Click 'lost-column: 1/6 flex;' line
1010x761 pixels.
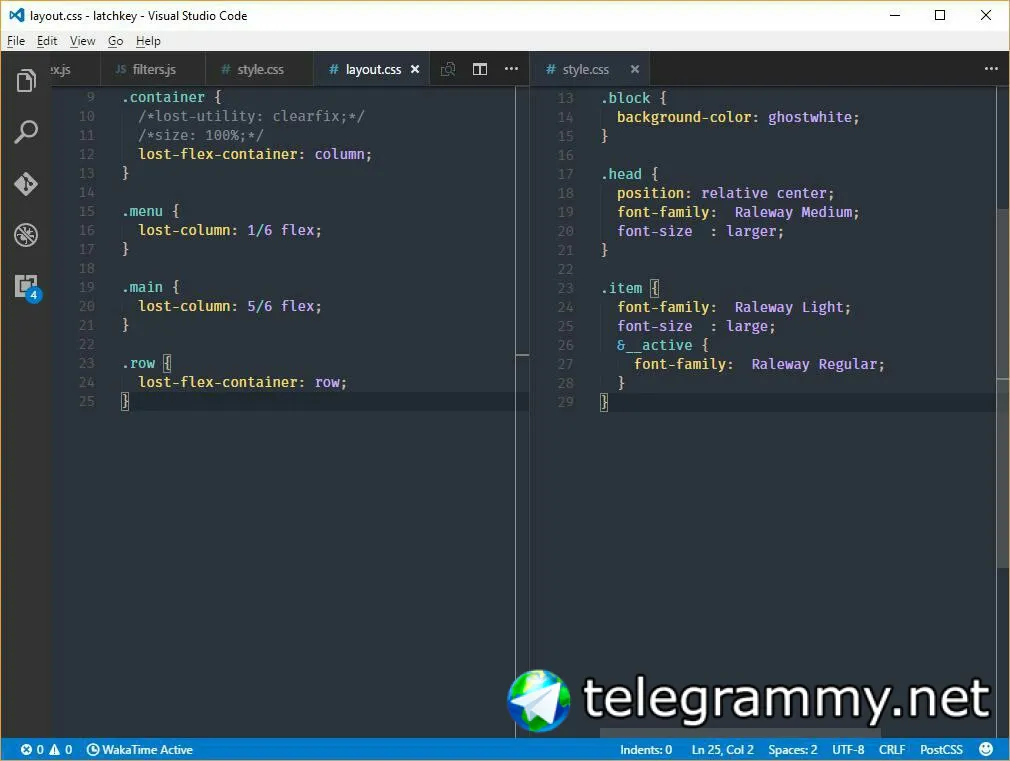coord(230,230)
